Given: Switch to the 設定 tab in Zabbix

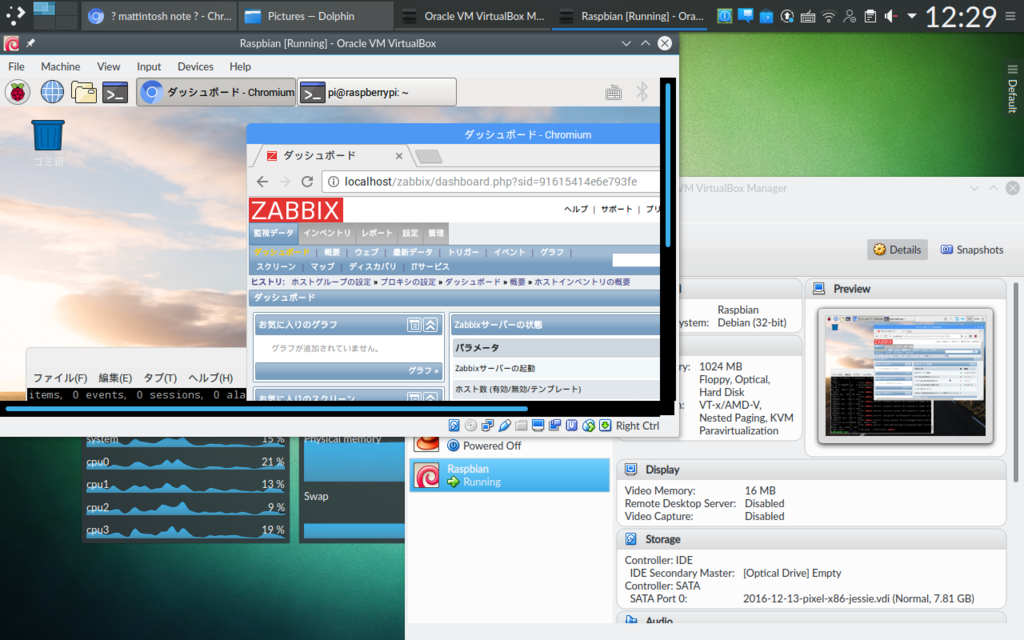Looking at the screenshot, I should click(x=410, y=233).
